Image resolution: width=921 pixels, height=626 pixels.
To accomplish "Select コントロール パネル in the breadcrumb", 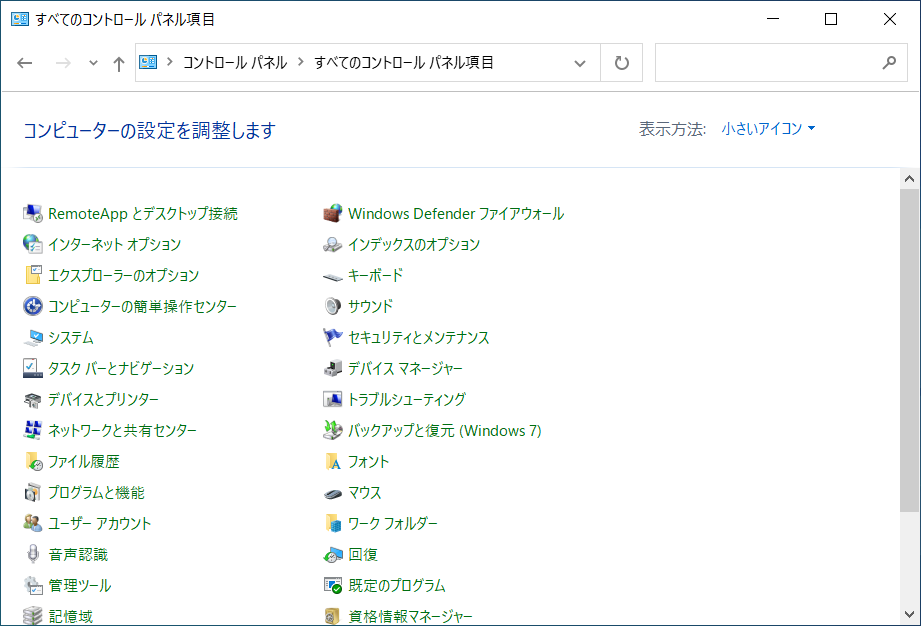I will (235, 62).
